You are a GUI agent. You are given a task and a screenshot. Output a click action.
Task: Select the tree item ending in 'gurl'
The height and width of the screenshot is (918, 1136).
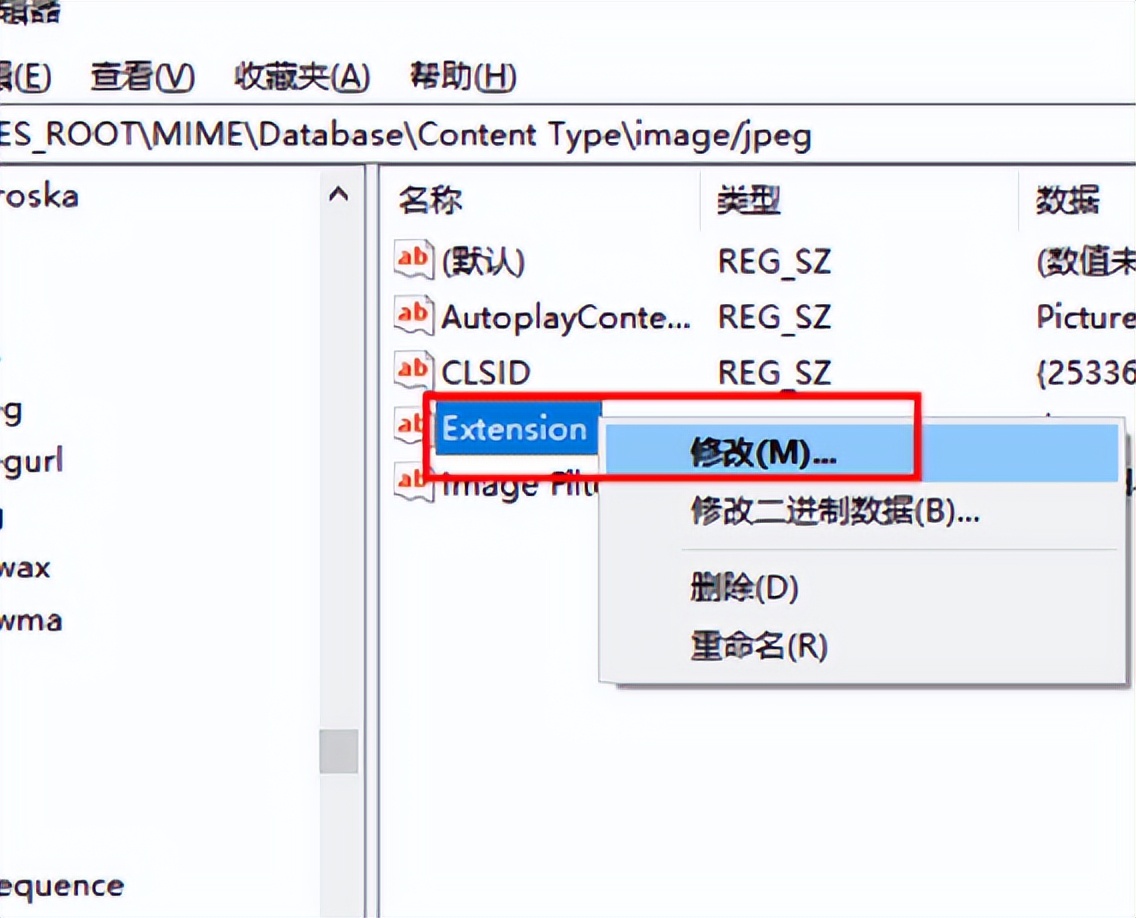[x=32, y=462]
